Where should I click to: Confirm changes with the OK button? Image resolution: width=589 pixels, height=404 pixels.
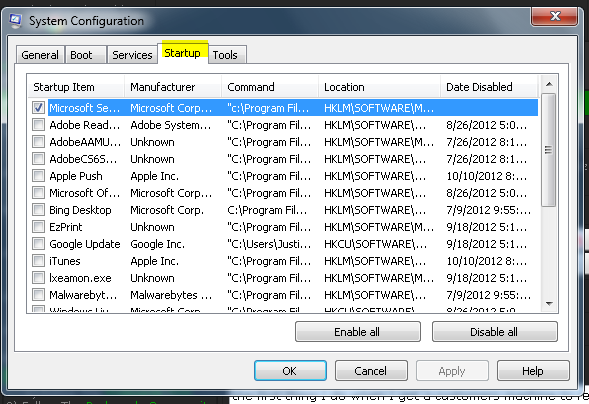(290, 371)
